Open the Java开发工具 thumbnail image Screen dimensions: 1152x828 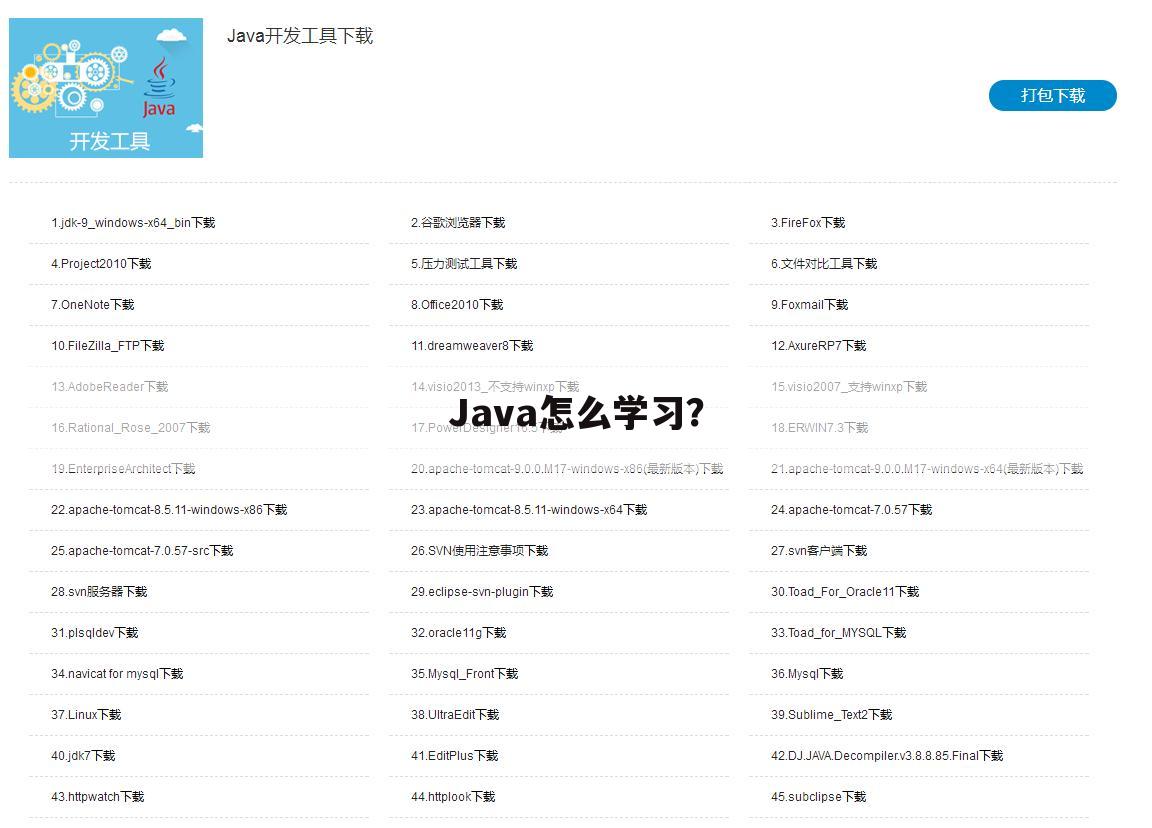click(x=106, y=87)
